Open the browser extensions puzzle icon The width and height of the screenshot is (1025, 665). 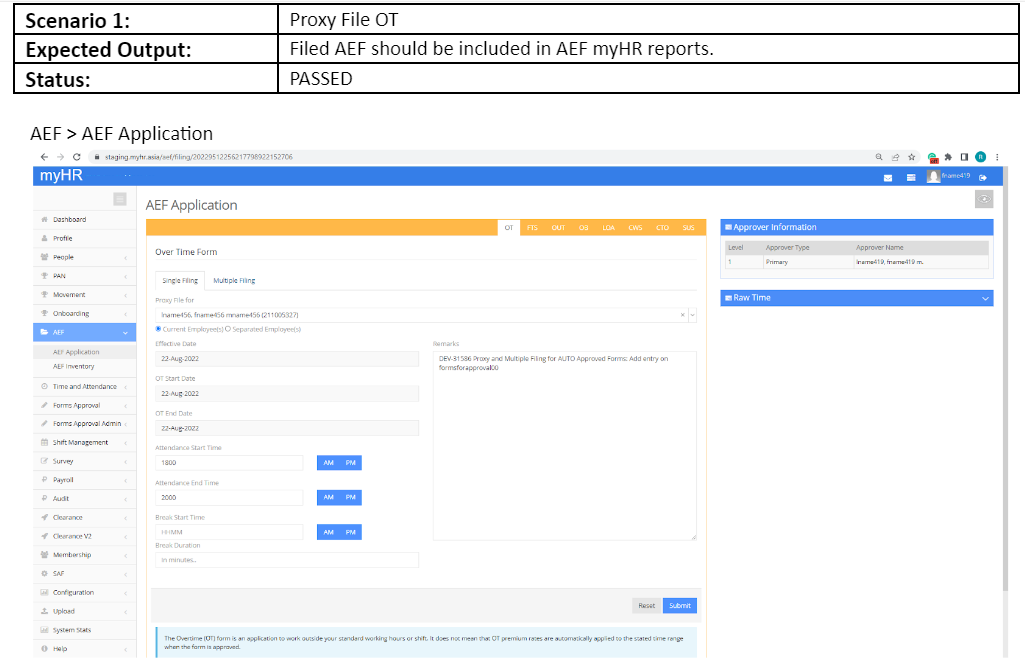coord(948,157)
